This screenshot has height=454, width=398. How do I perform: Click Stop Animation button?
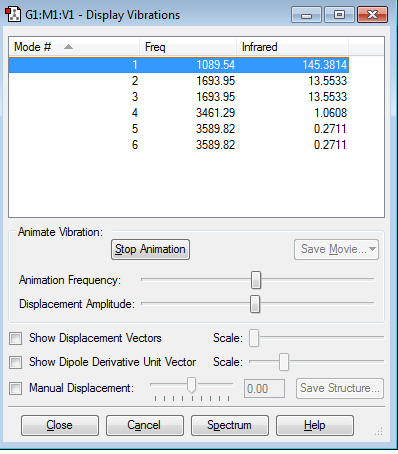click(150, 249)
